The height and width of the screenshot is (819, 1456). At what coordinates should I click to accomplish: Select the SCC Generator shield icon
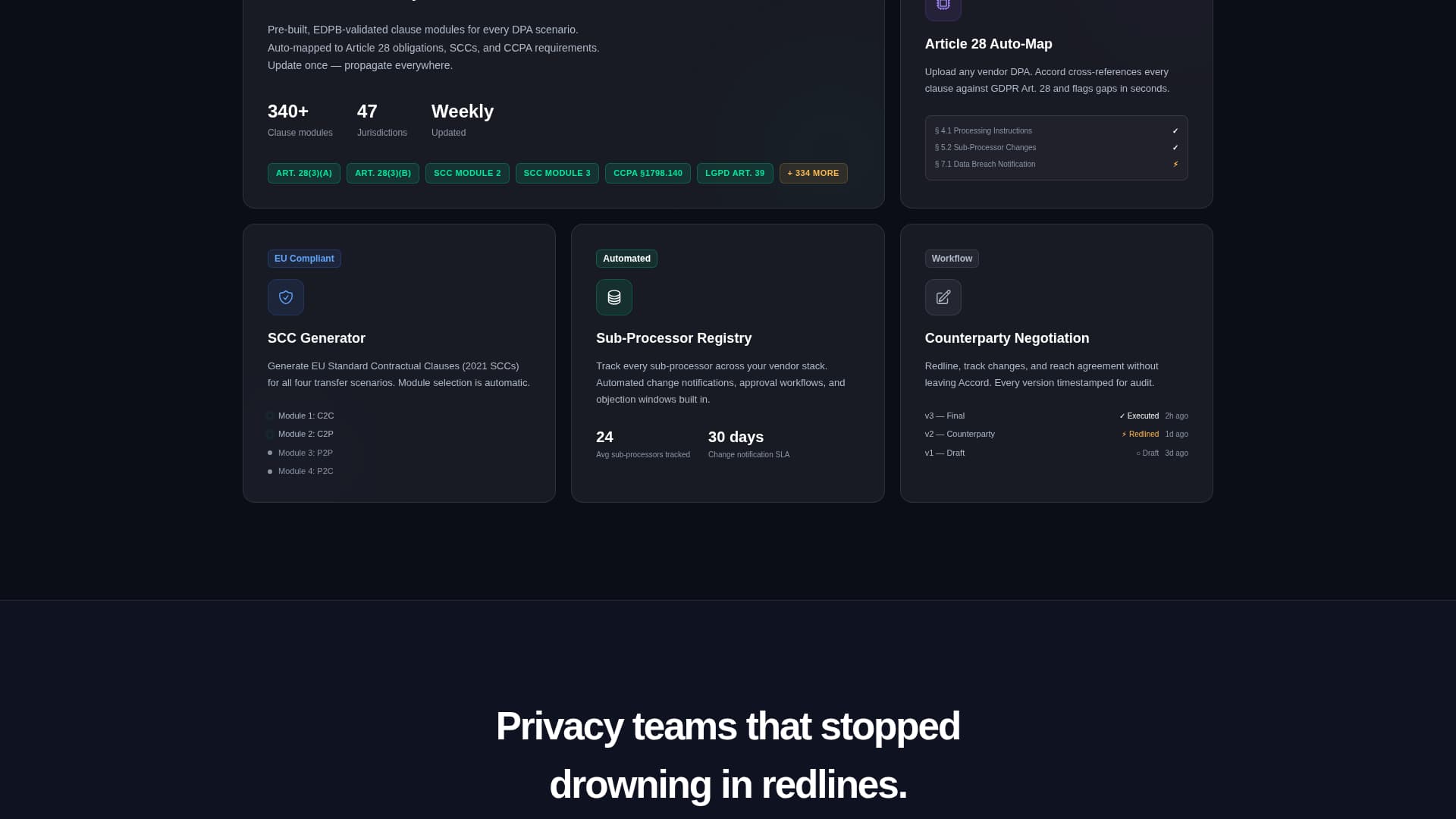pos(285,297)
